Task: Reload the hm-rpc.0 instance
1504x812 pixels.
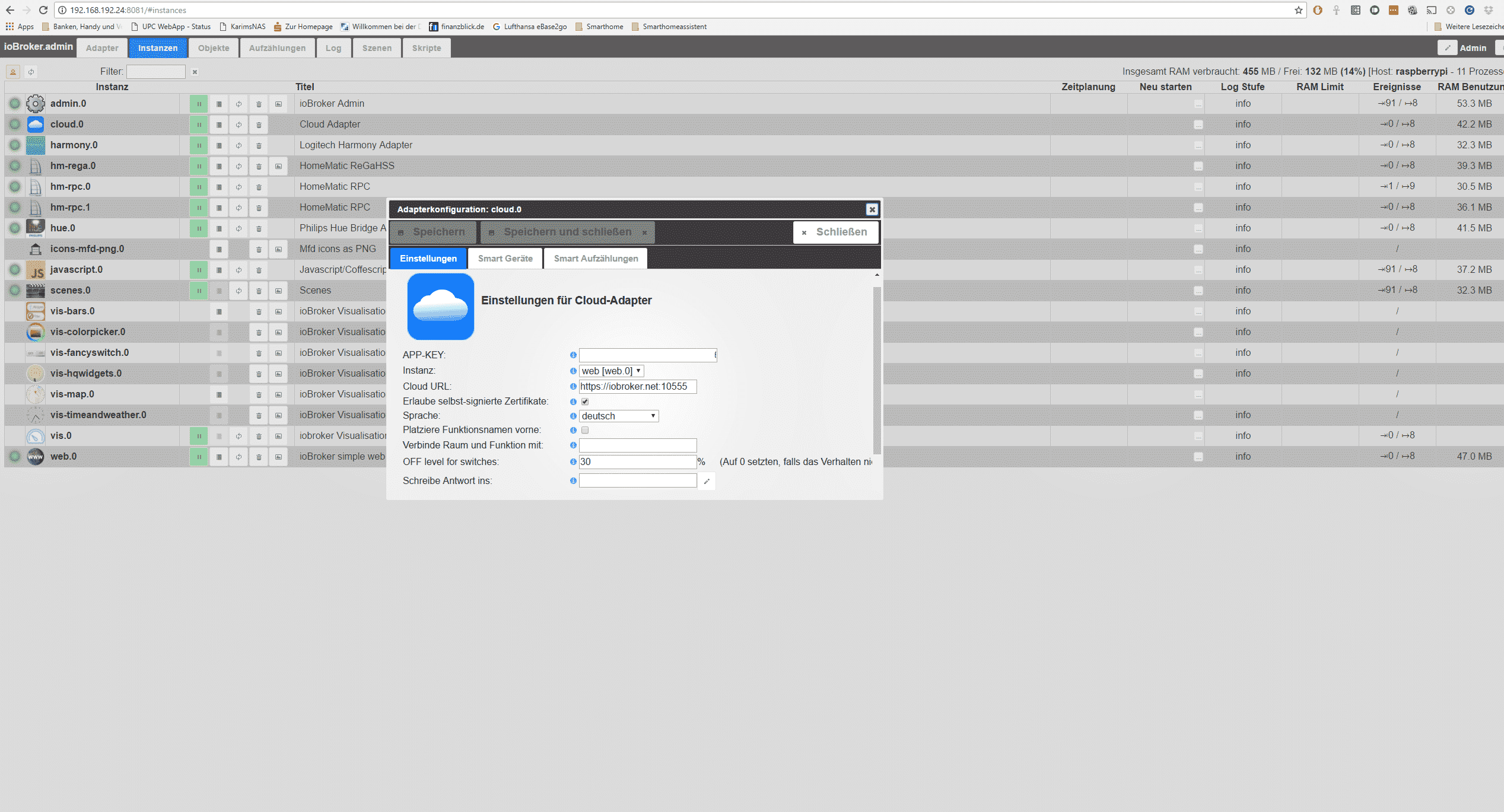Action: point(239,187)
